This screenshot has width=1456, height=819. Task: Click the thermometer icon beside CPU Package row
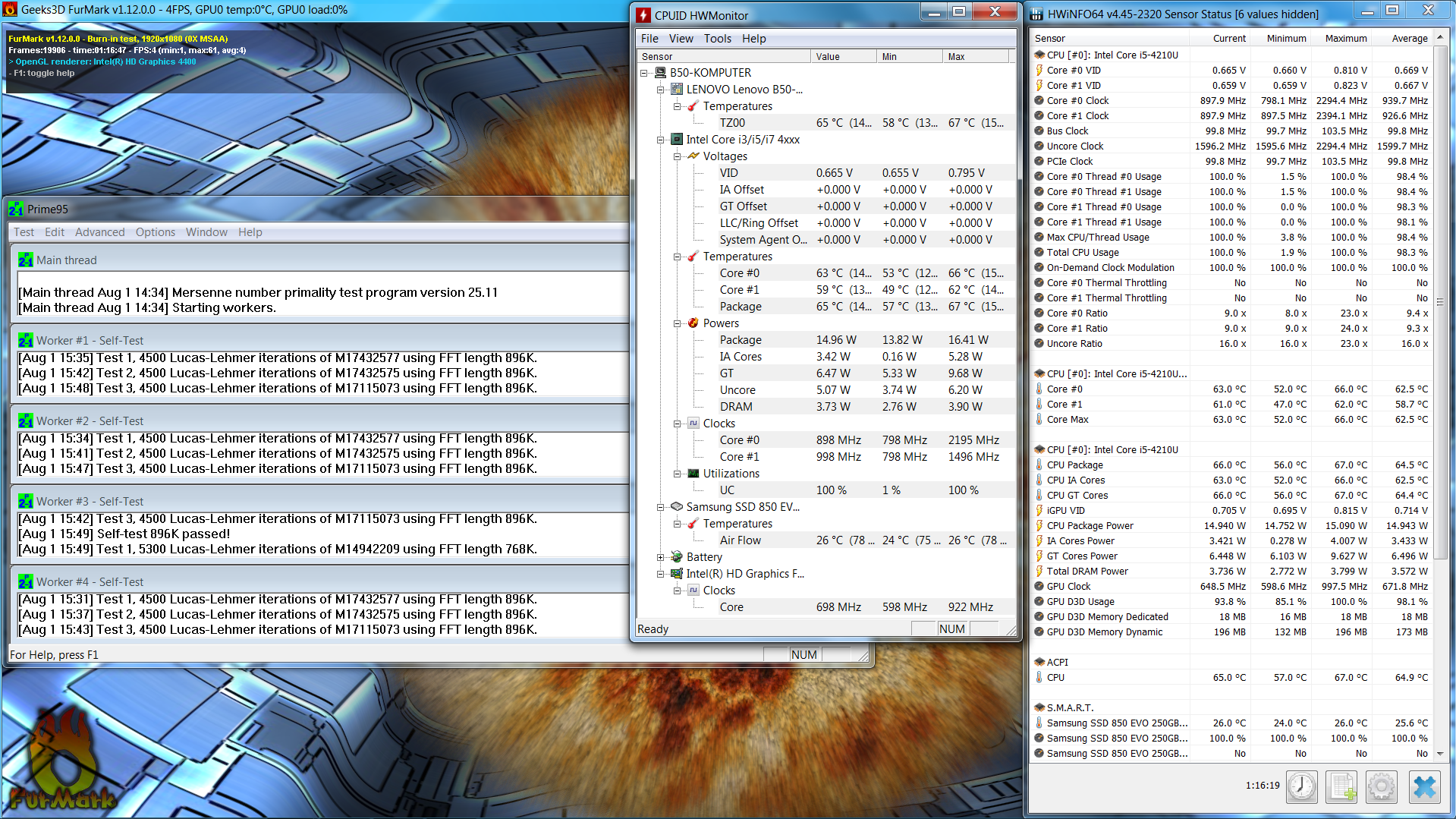(1039, 465)
